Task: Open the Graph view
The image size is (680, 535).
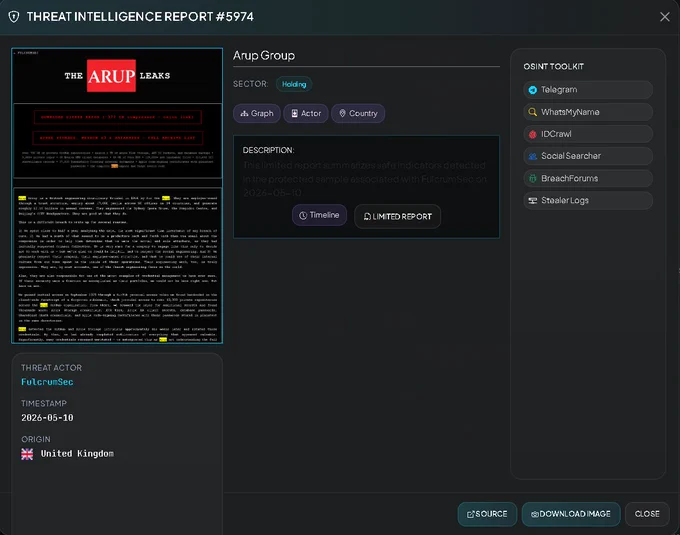Action: 257,114
